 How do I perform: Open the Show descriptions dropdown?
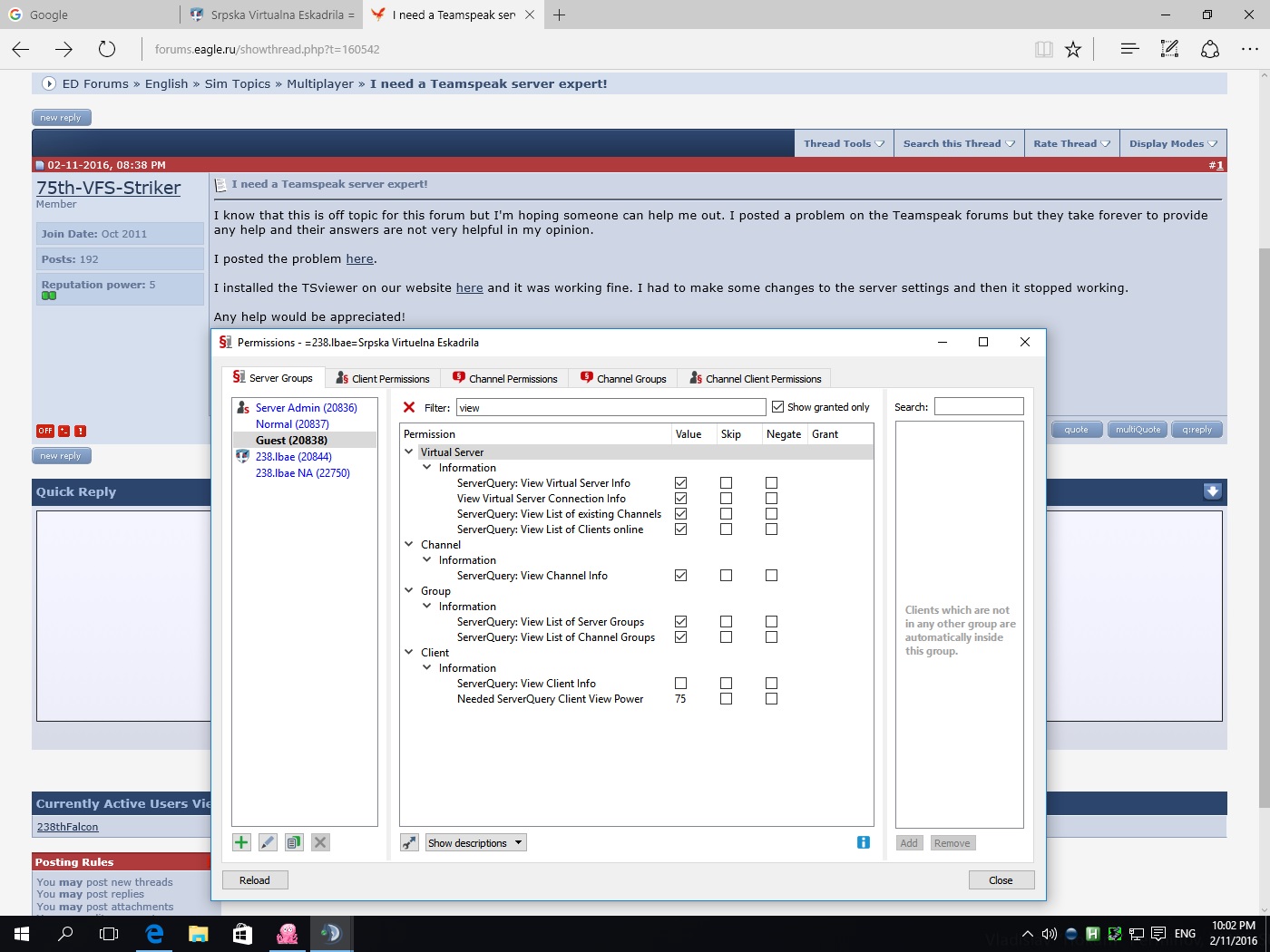tap(476, 843)
